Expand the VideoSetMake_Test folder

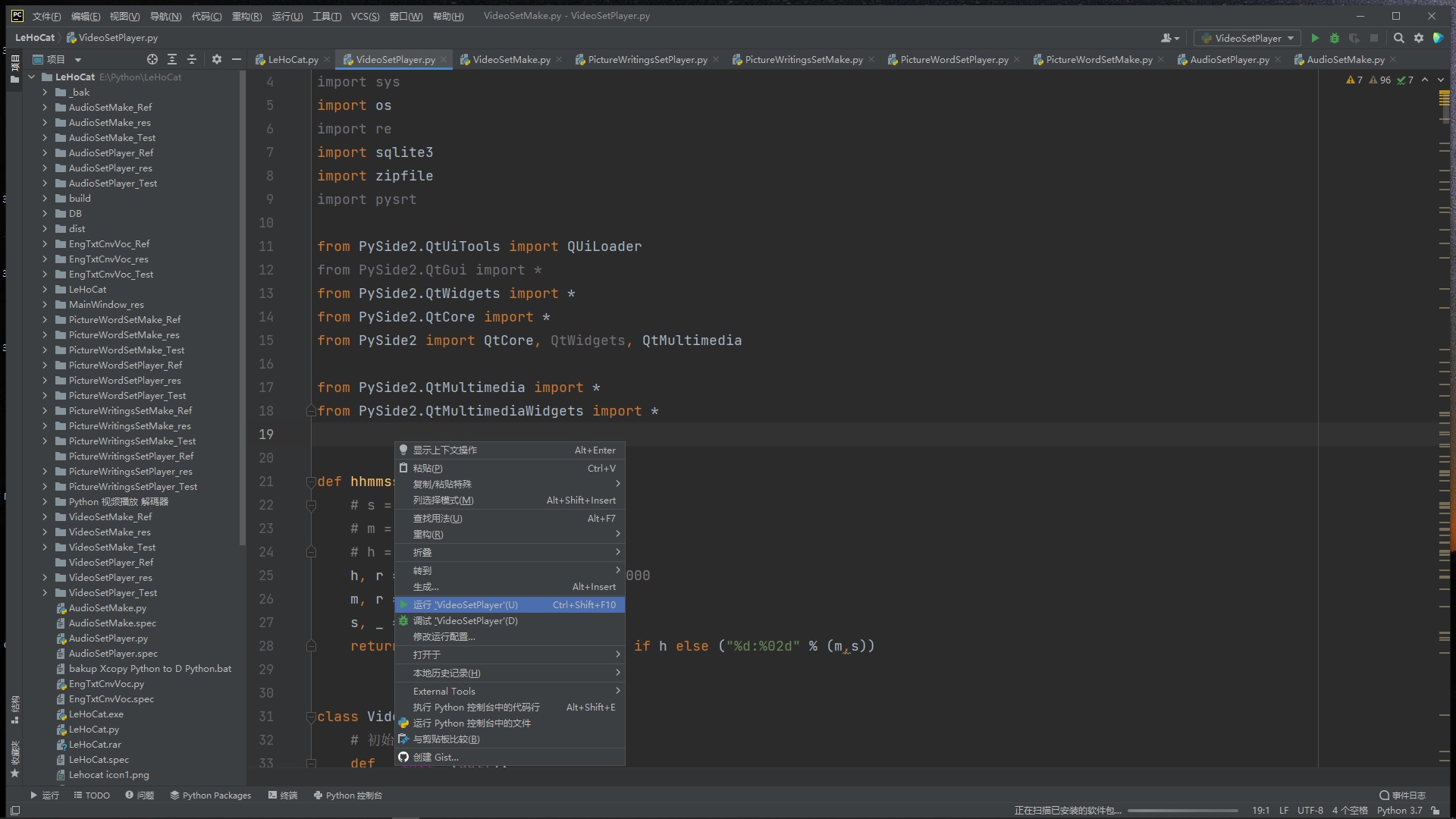click(43, 547)
